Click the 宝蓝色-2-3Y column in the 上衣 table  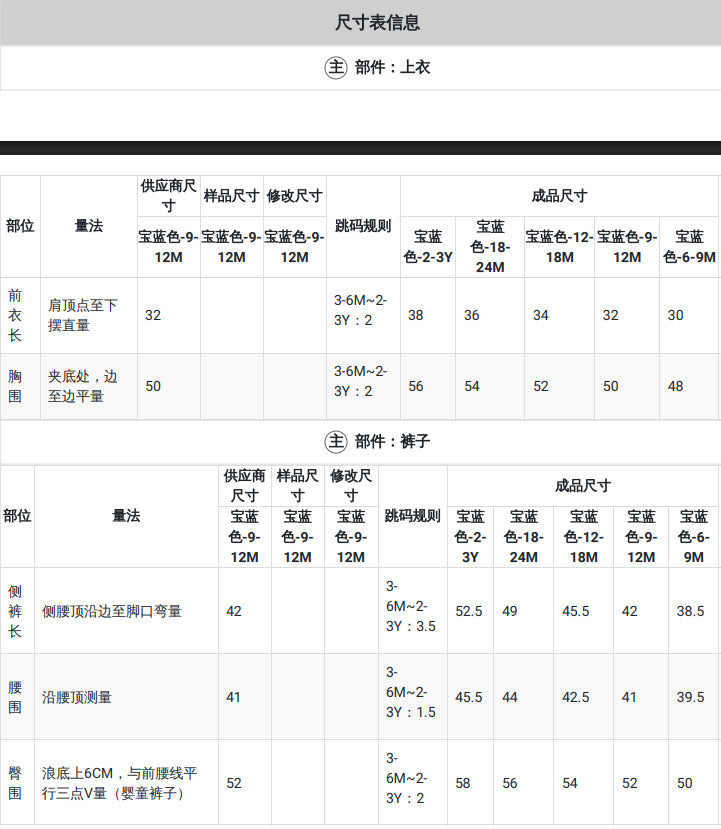[428, 247]
